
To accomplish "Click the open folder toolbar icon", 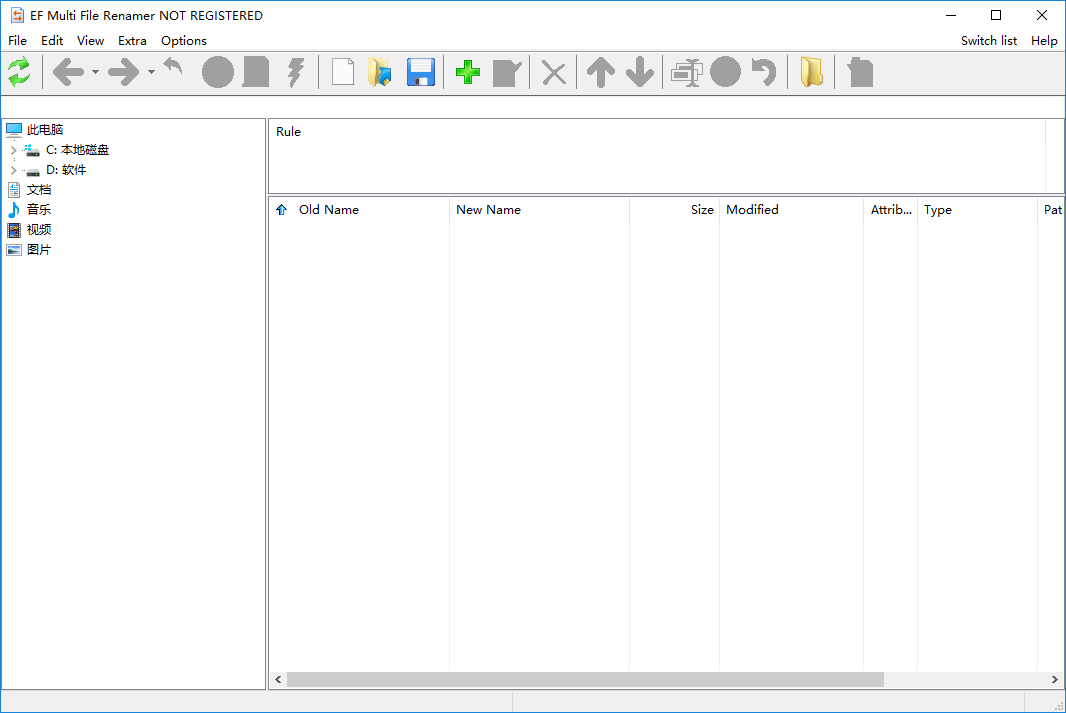I will click(x=381, y=71).
